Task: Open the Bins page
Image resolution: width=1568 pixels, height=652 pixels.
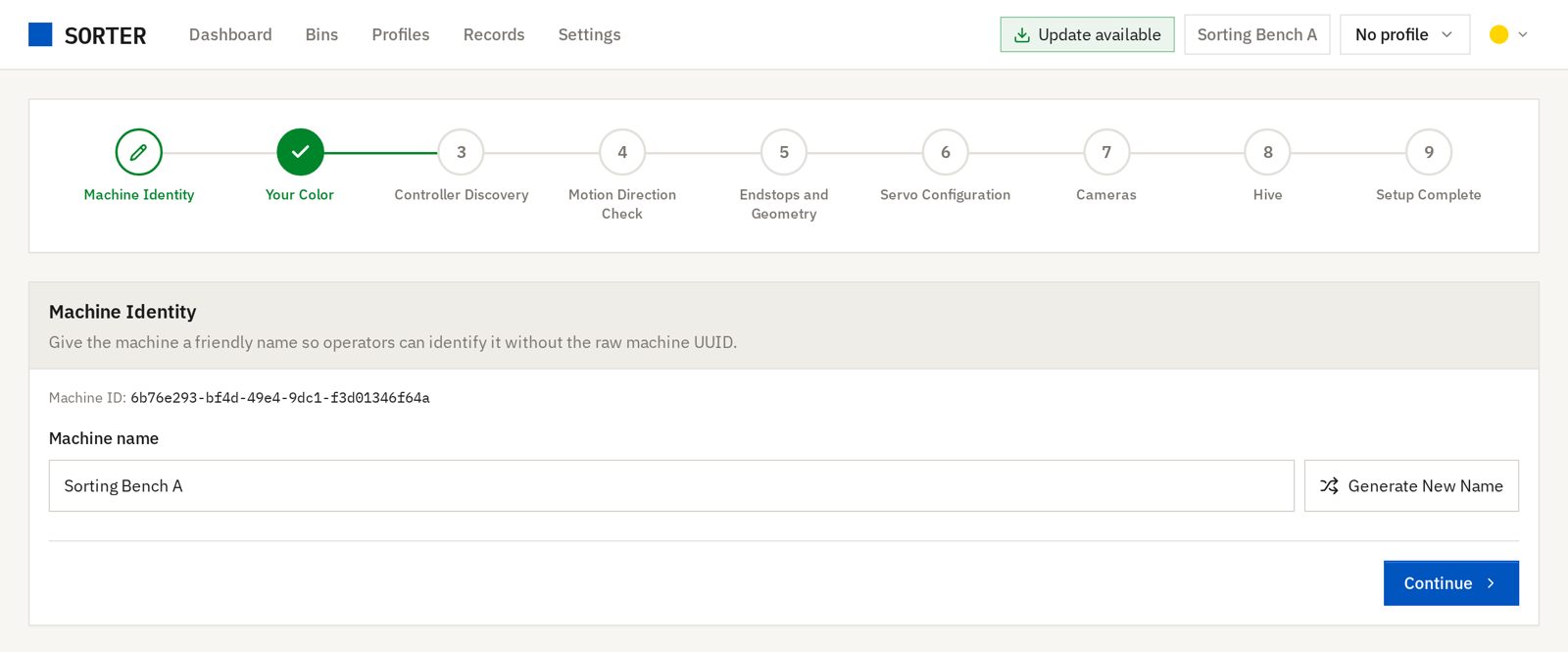Action: pos(321,34)
